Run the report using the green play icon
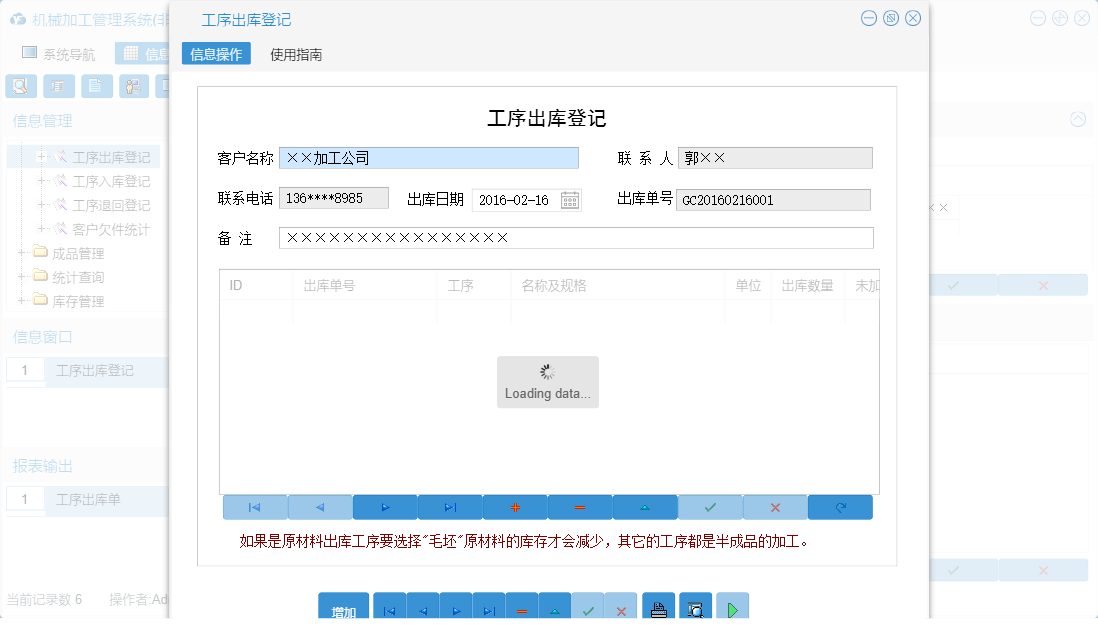The width and height of the screenshot is (1098, 635). pyautogui.click(x=731, y=606)
